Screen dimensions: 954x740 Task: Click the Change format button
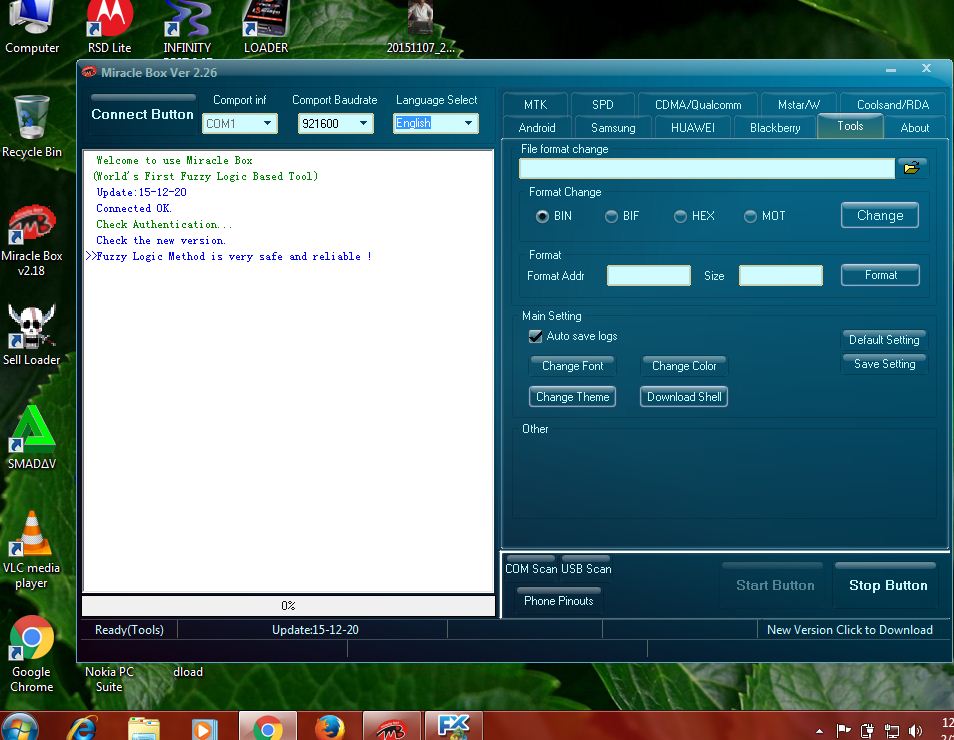(x=880, y=215)
